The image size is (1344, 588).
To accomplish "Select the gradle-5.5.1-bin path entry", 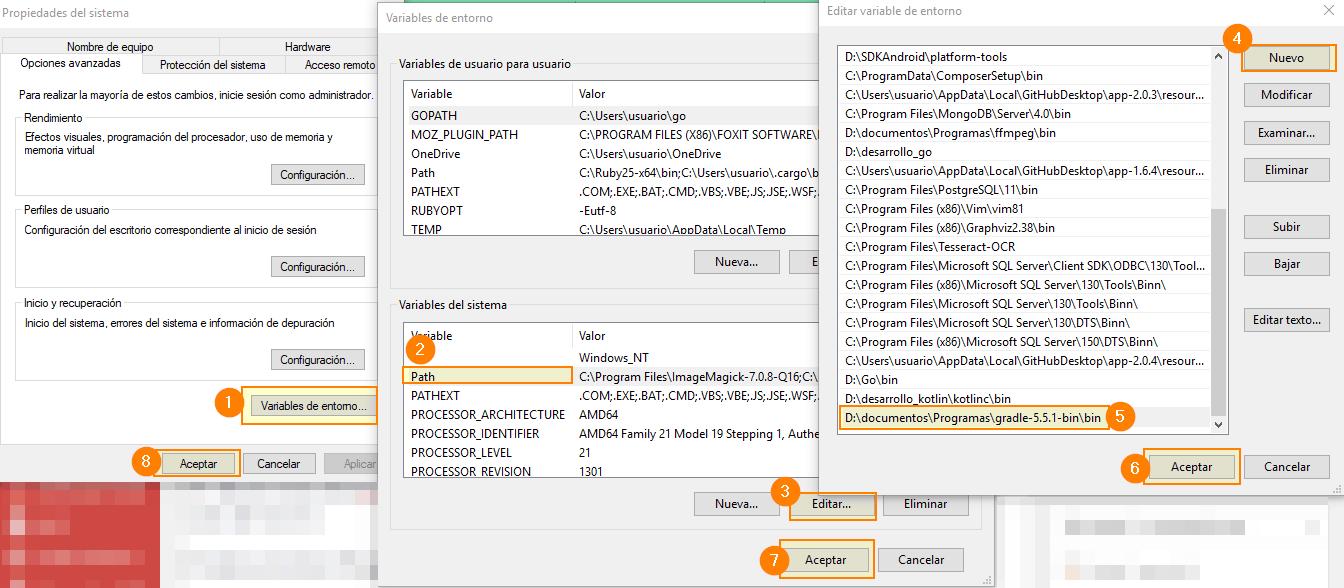I will (973, 417).
